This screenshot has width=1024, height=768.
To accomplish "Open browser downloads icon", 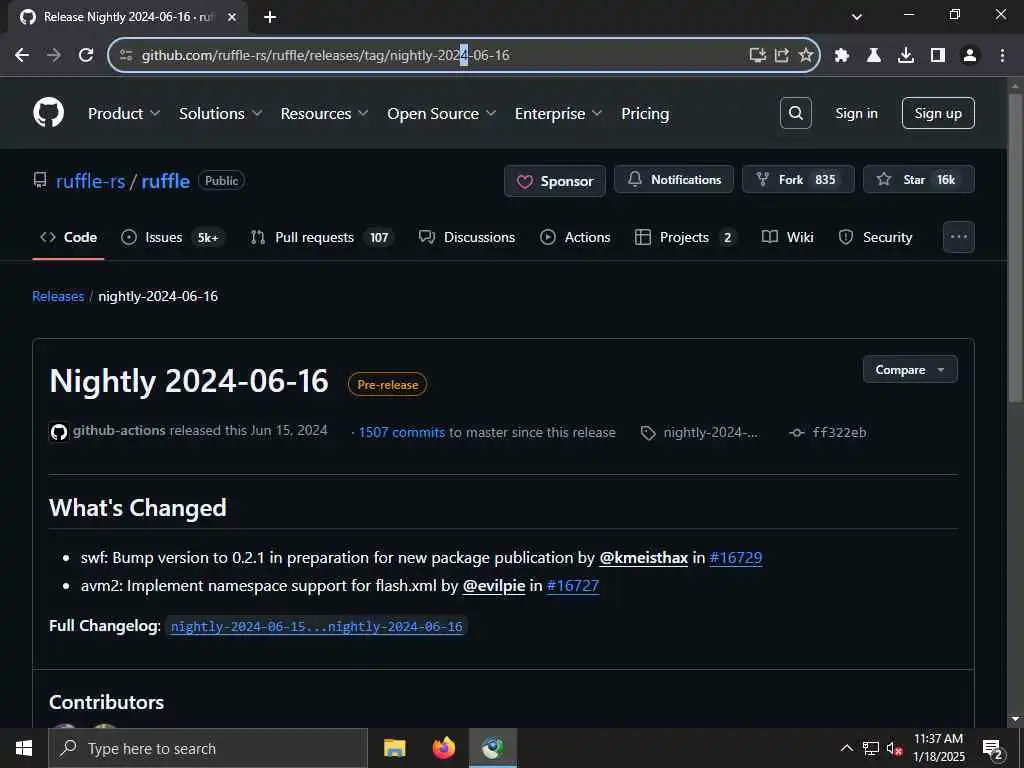I will pyautogui.click(x=906, y=55).
